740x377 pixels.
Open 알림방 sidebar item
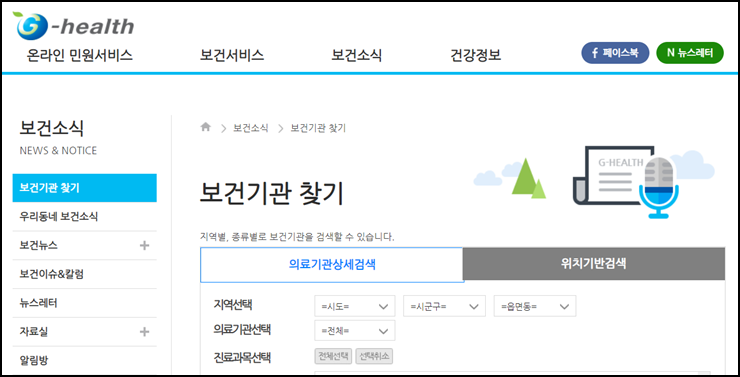(84, 361)
